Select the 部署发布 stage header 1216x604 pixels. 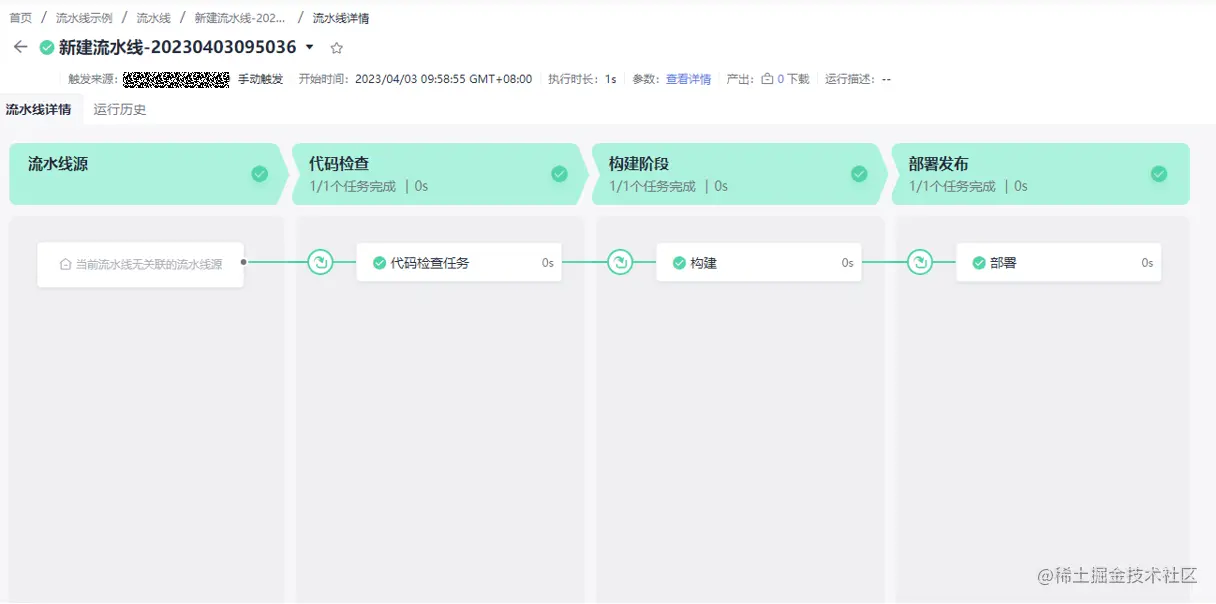coord(1040,174)
